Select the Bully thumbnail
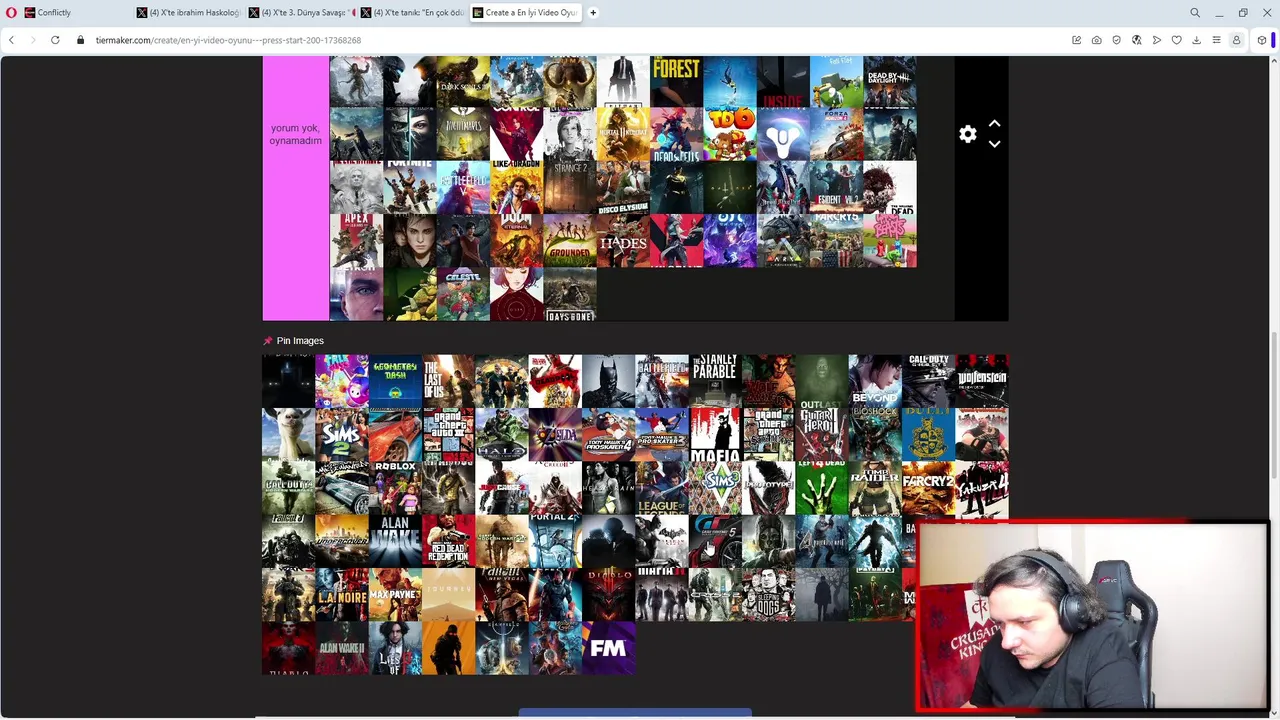The width and height of the screenshot is (1280, 720). (928, 435)
